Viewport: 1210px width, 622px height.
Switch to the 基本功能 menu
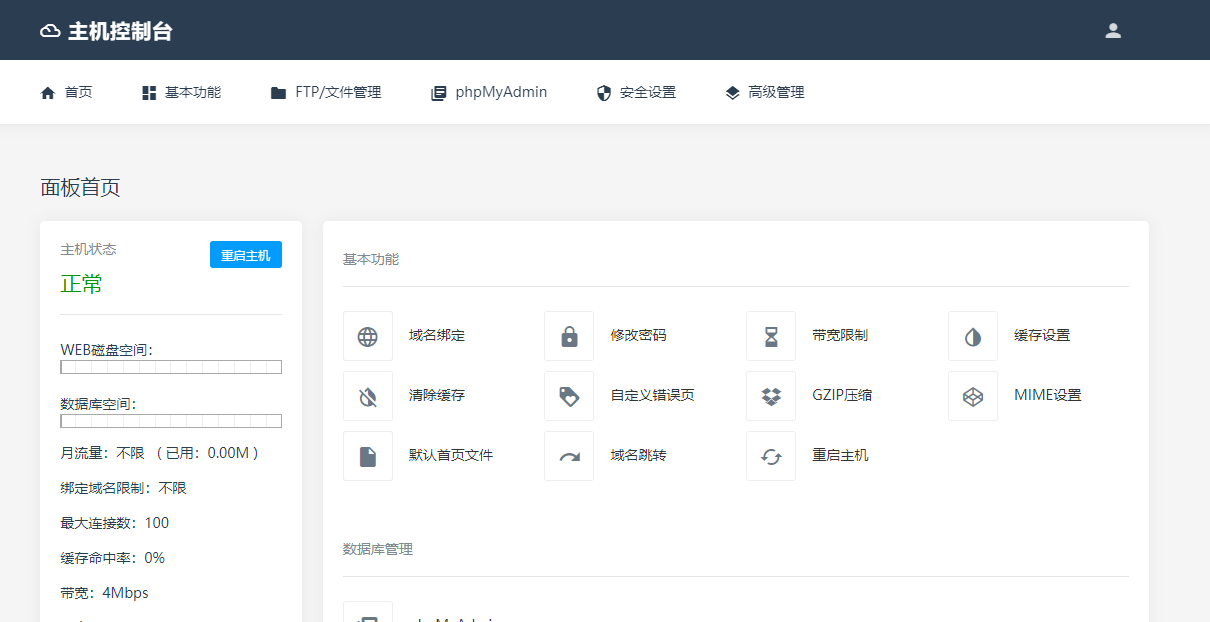(x=180, y=92)
